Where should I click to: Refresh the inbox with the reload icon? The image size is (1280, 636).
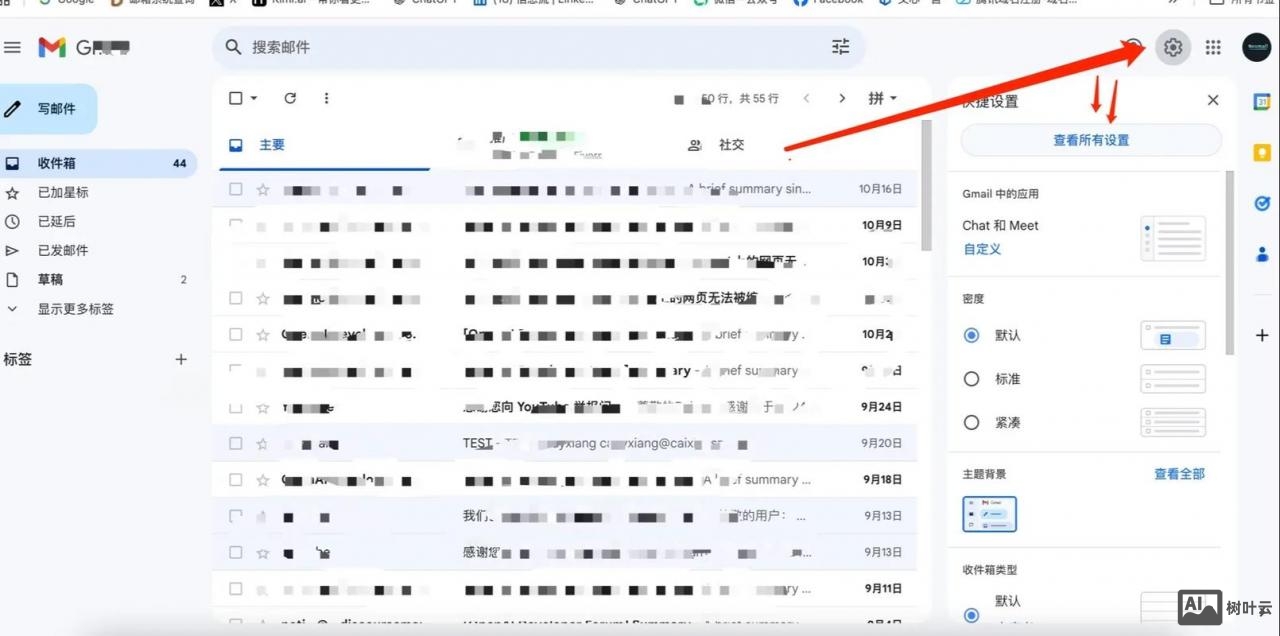tap(290, 98)
